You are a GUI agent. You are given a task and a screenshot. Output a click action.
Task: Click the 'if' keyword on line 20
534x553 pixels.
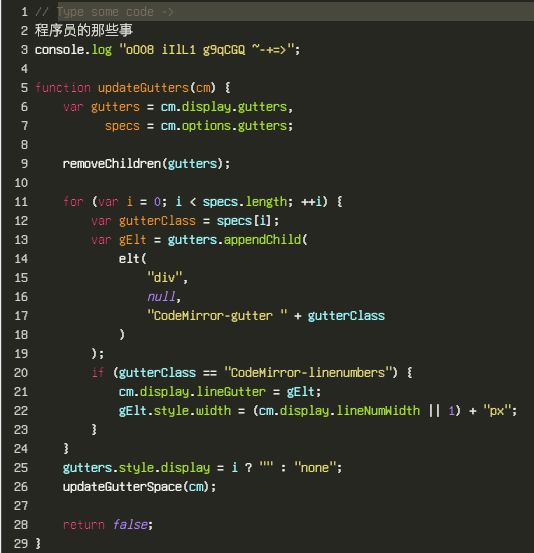[98, 372]
